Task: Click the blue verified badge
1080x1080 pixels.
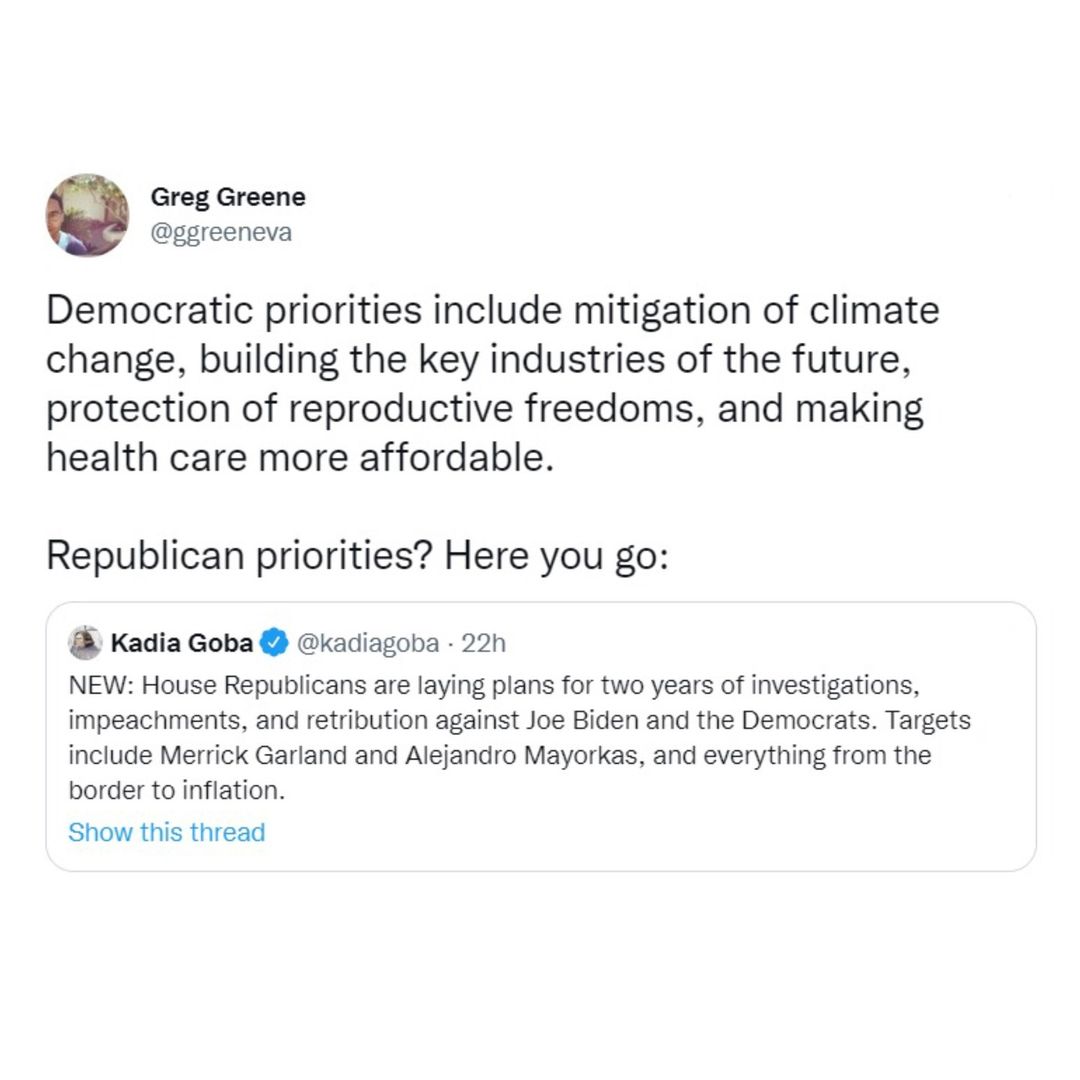Action: pos(274,642)
